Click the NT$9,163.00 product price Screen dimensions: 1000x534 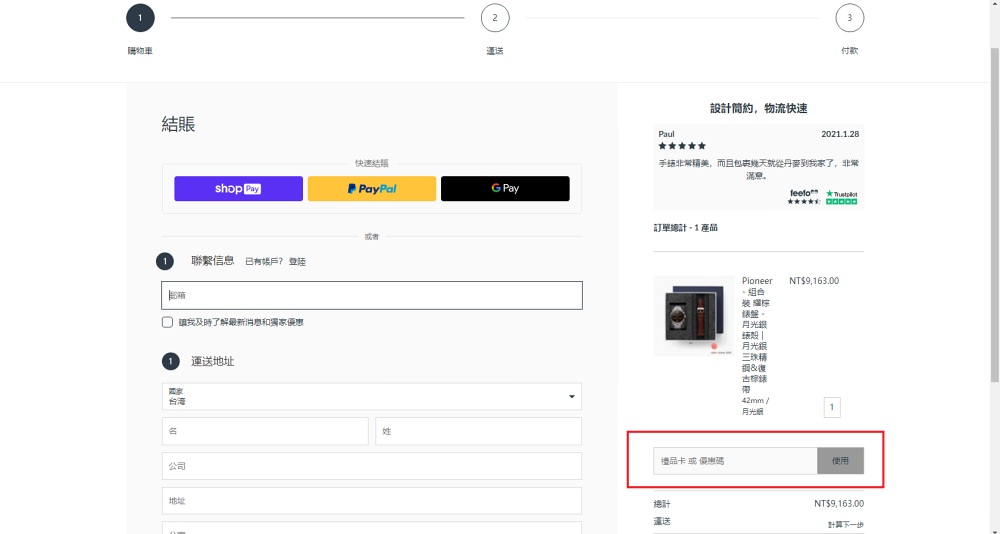pos(814,281)
